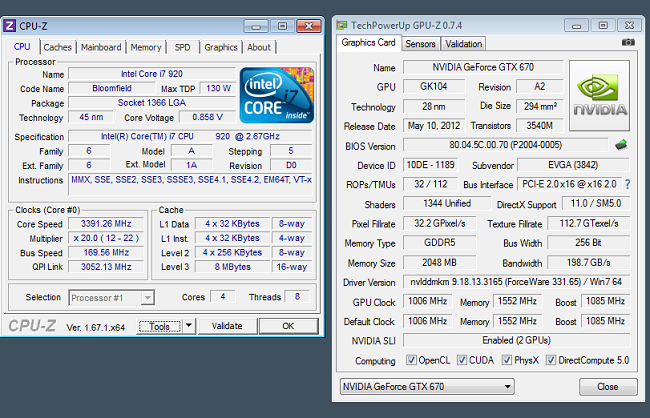This screenshot has height=418, width=650.
Task: Click the Instructions list MMX, SSE, SSE2
Action: pyautogui.click(x=191, y=184)
